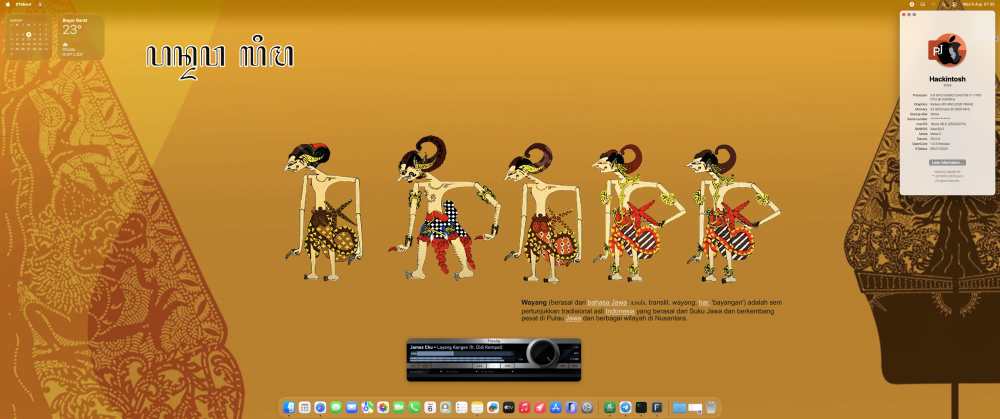Viewport: 1000px width, 419px height.
Task: Open second No Effect dropdown in Fidelia
Action: tap(461, 372)
